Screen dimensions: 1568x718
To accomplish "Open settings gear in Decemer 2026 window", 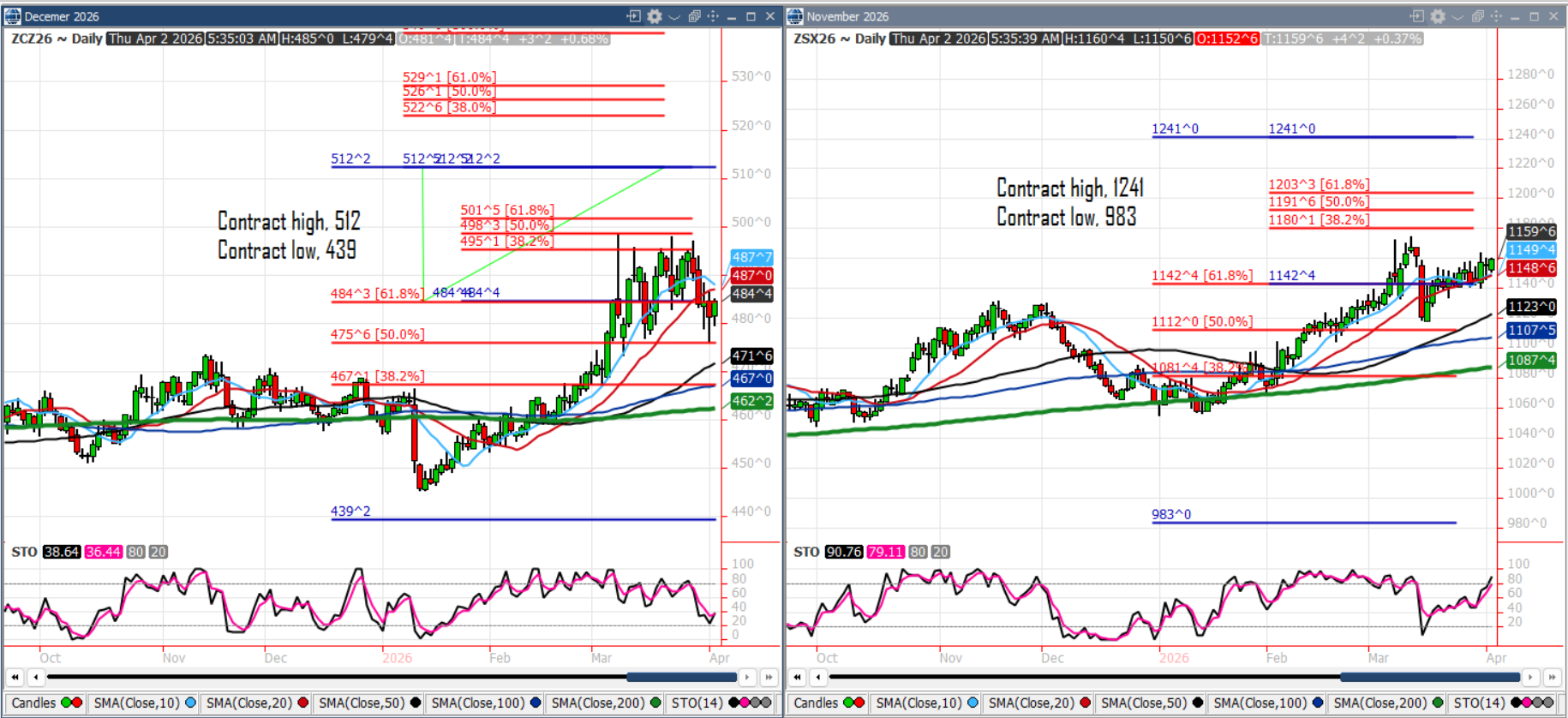I will point(655,16).
